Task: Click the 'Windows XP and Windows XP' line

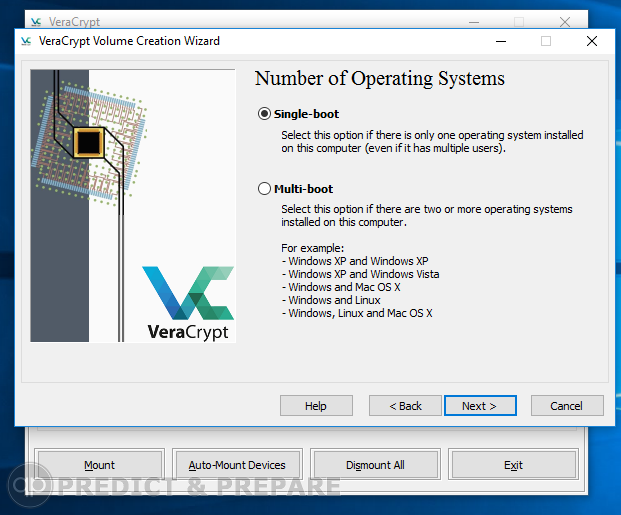Action: [355, 261]
